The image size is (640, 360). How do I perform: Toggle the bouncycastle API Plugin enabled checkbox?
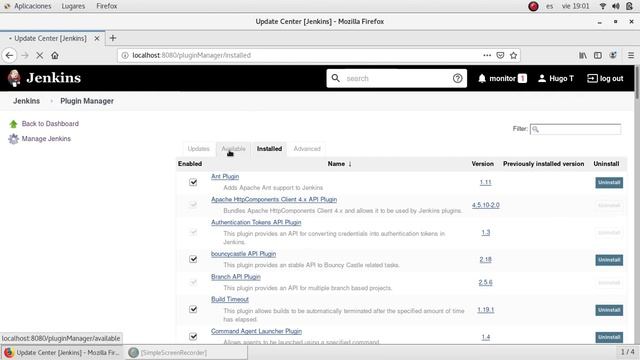tap(193, 259)
